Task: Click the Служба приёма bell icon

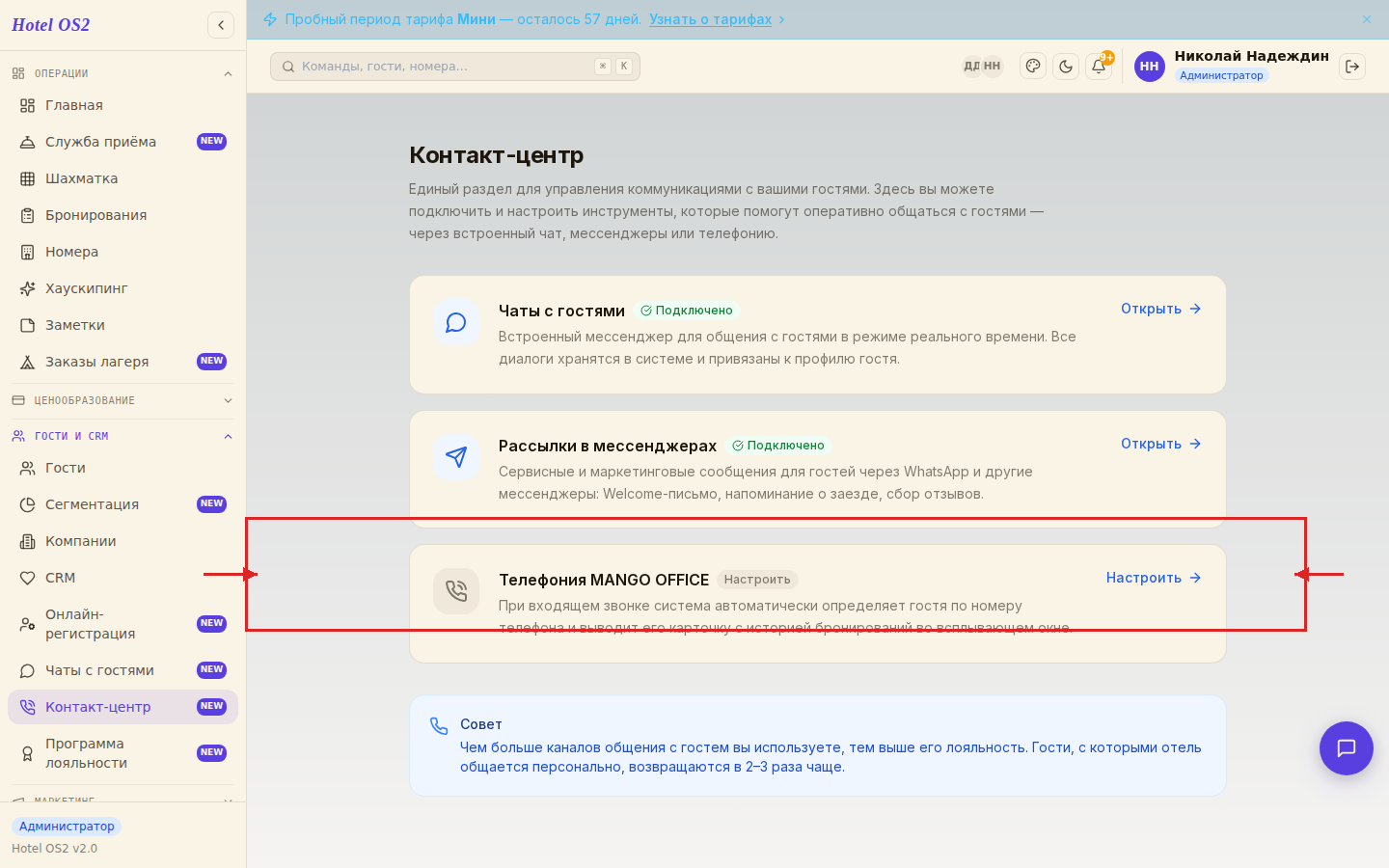Action: 28,142
